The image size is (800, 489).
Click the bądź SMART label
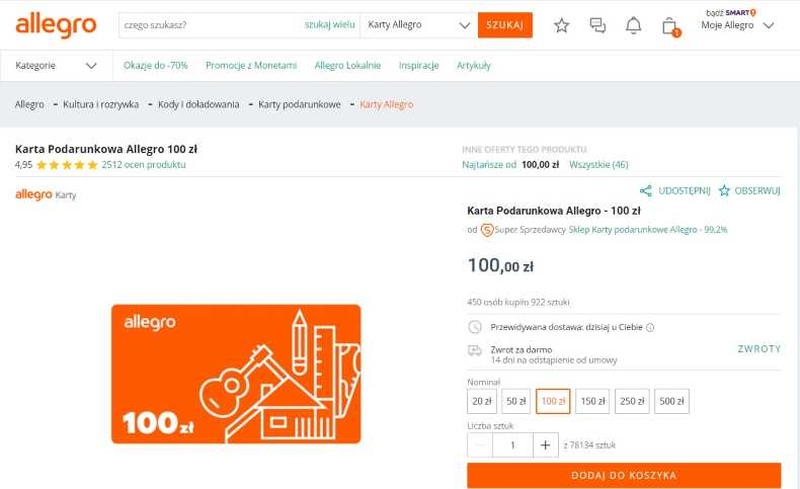coord(731,12)
